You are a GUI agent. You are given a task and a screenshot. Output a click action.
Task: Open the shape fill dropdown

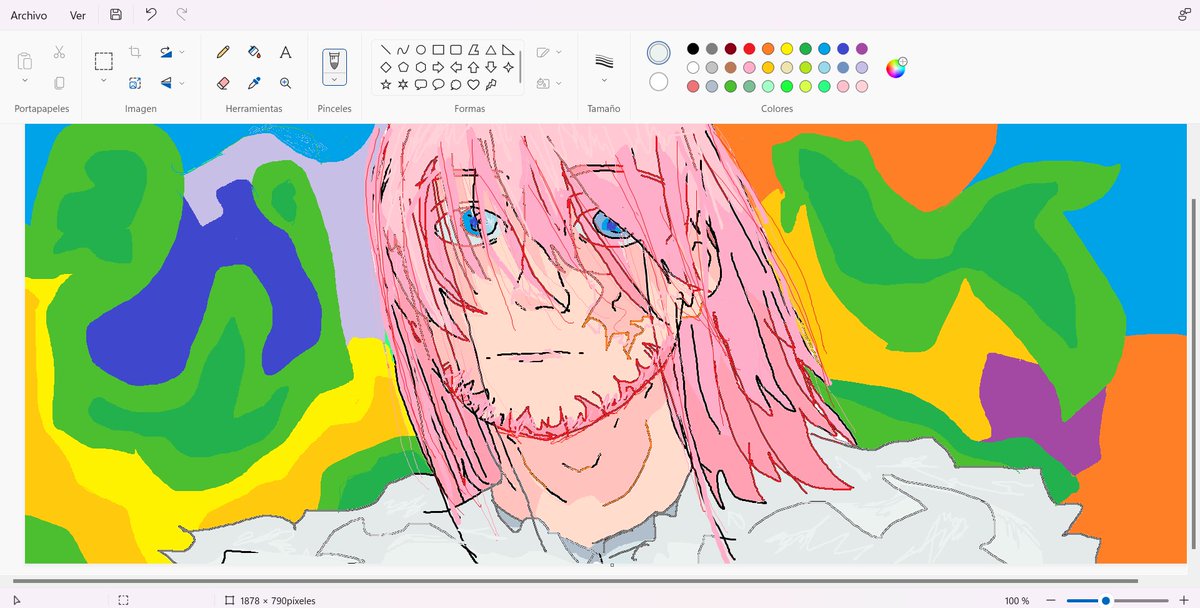548,83
